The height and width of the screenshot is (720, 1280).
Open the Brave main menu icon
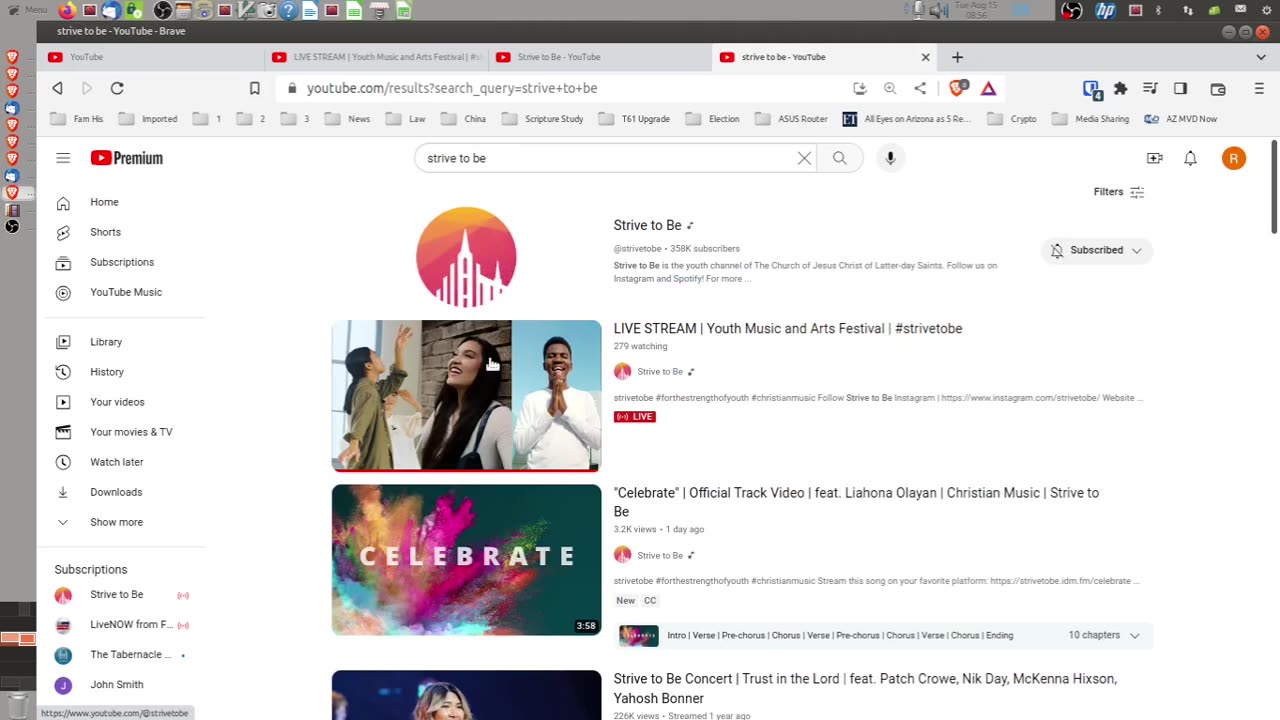[x=1259, y=88]
